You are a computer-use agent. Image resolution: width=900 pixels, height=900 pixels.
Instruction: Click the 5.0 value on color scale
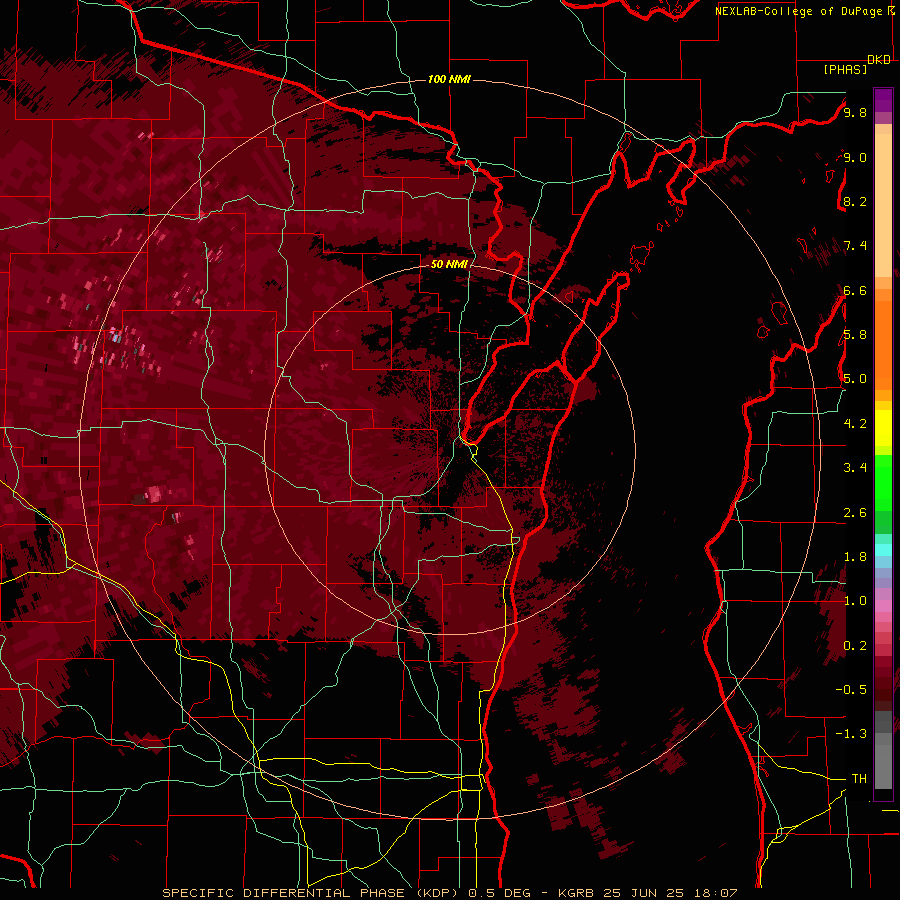[855, 379]
